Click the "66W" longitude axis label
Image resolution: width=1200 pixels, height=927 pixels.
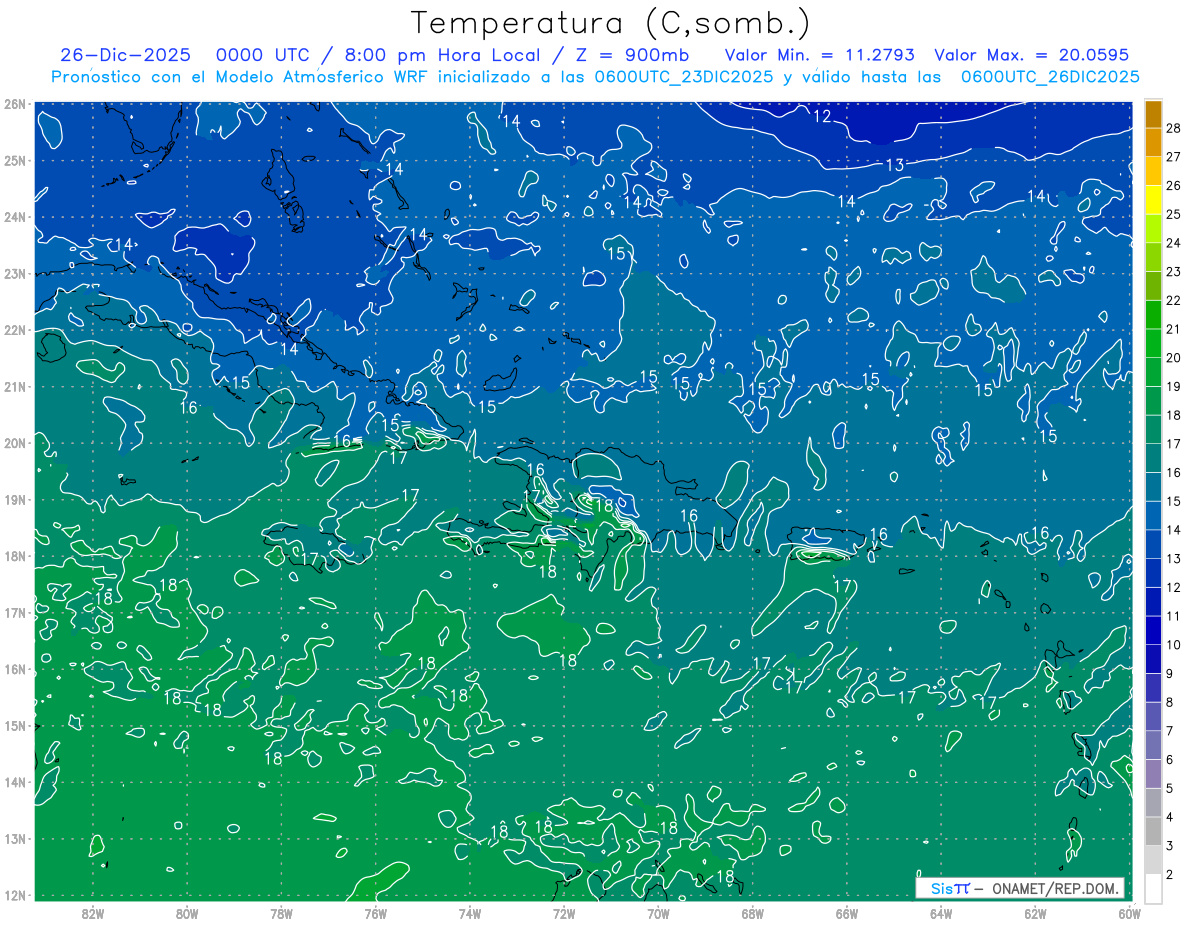[847, 913]
